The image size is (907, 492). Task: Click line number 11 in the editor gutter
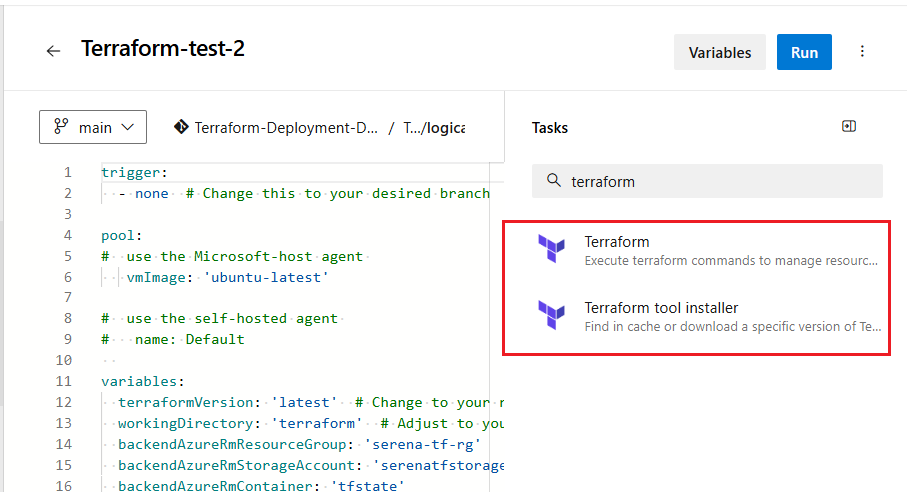pos(64,381)
